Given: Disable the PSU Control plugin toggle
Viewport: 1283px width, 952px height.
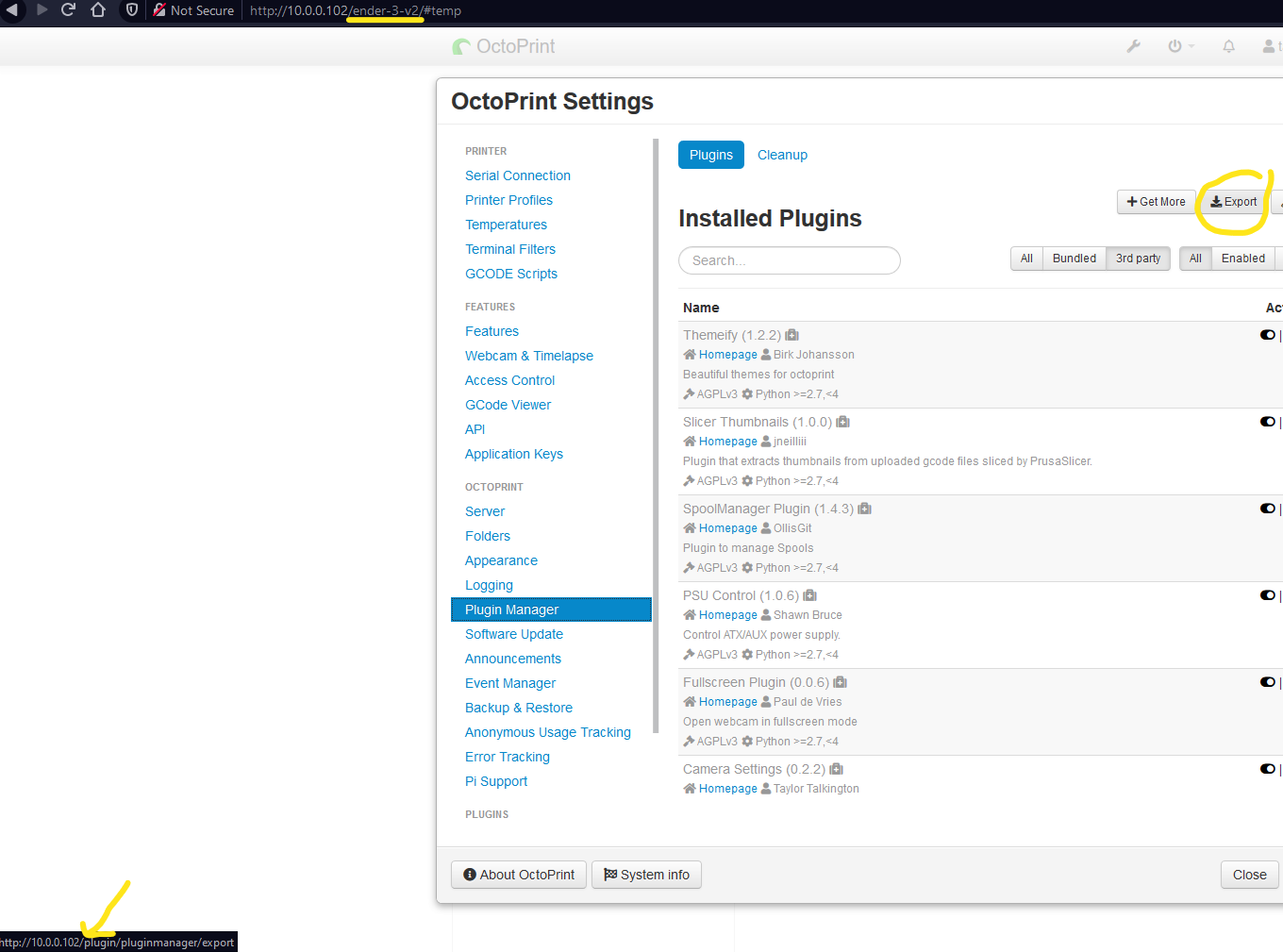Looking at the screenshot, I should tap(1267, 594).
